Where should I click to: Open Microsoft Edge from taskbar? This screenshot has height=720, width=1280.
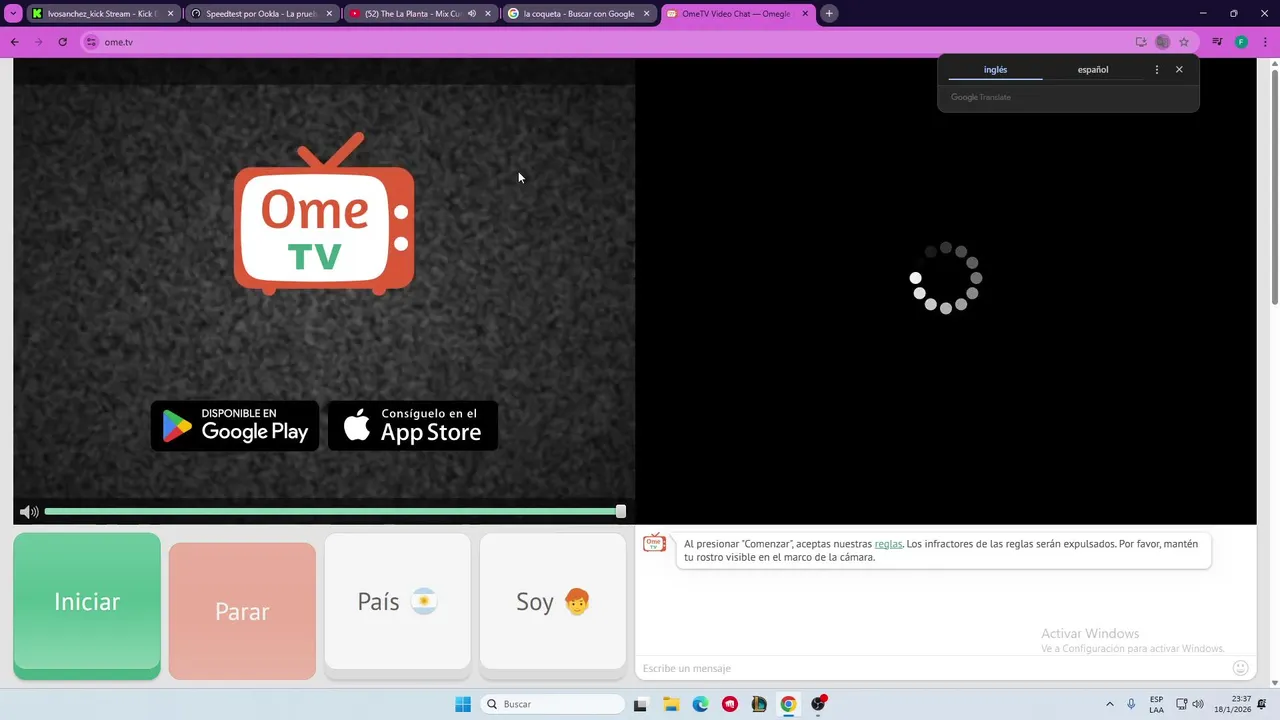coord(700,704)
